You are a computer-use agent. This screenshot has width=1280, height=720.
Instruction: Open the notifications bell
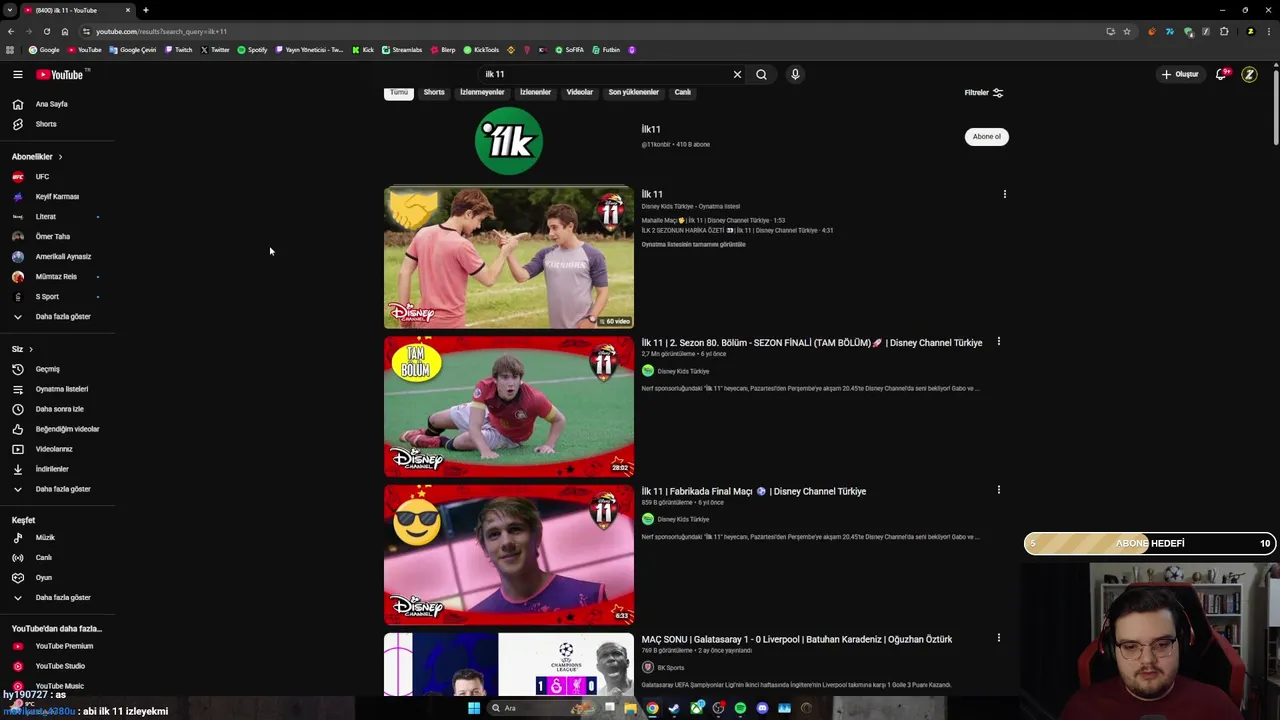point(1221,74)
